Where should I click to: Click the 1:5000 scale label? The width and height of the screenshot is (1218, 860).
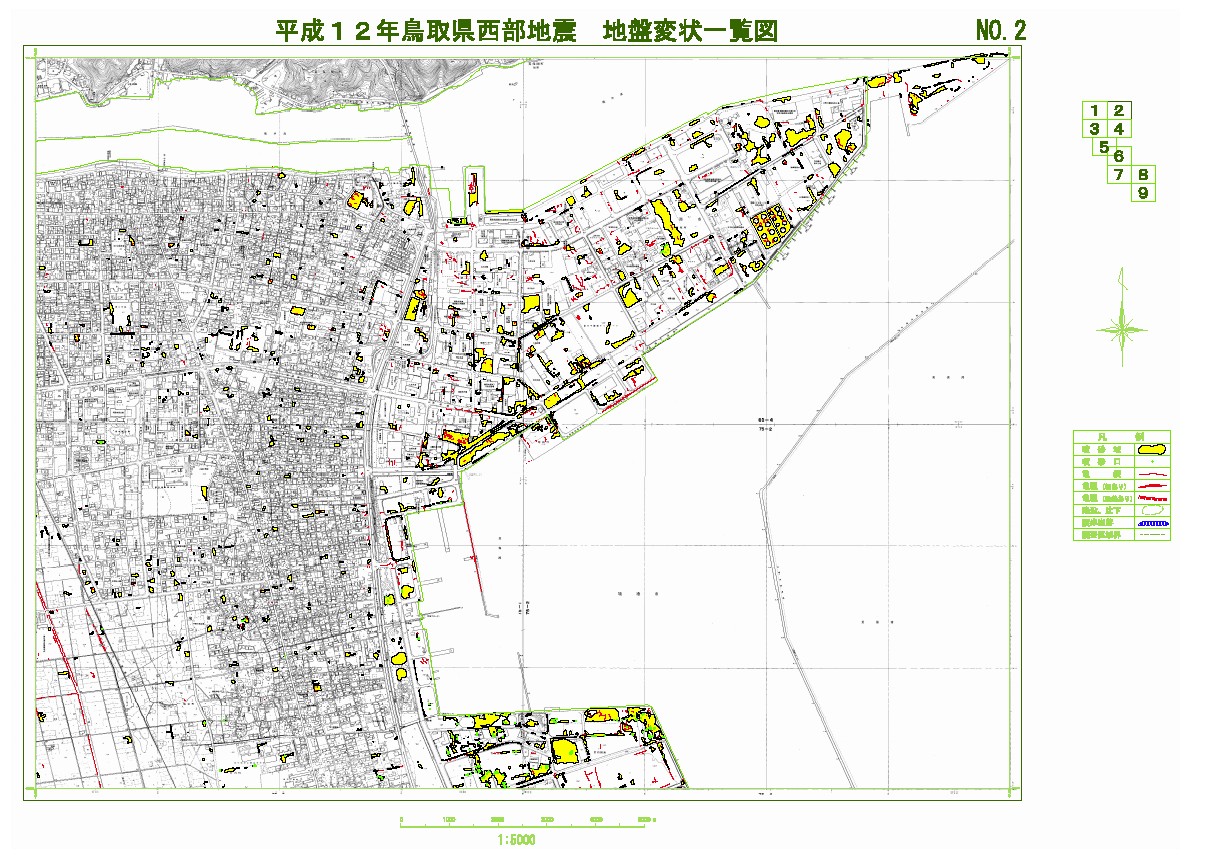(x=515, y=840)
